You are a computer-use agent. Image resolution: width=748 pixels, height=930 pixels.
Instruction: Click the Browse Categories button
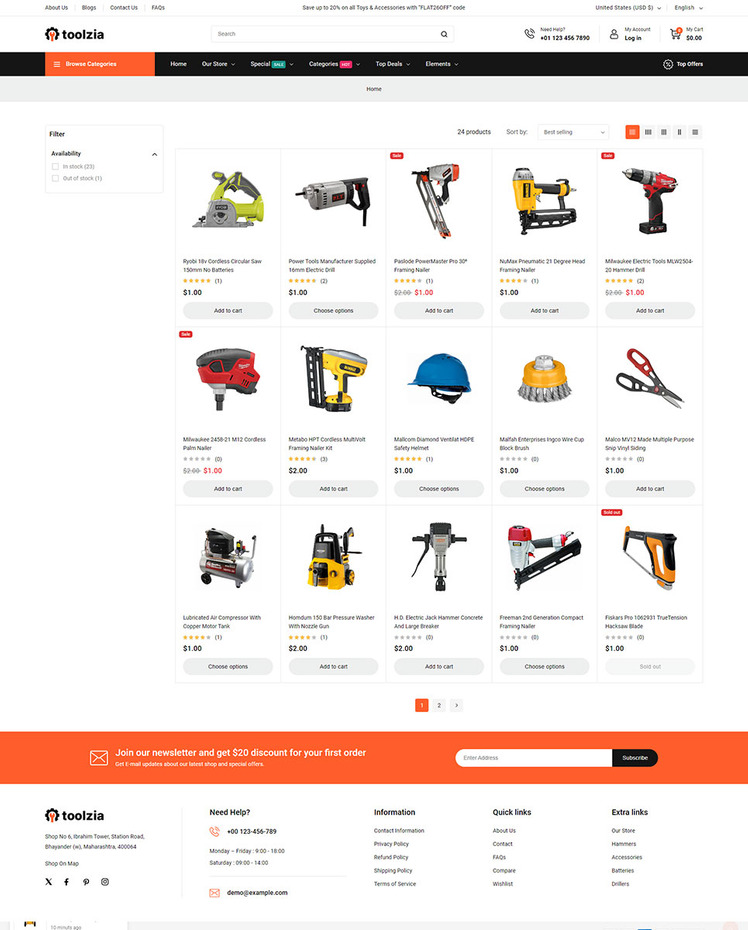point(100,64)
